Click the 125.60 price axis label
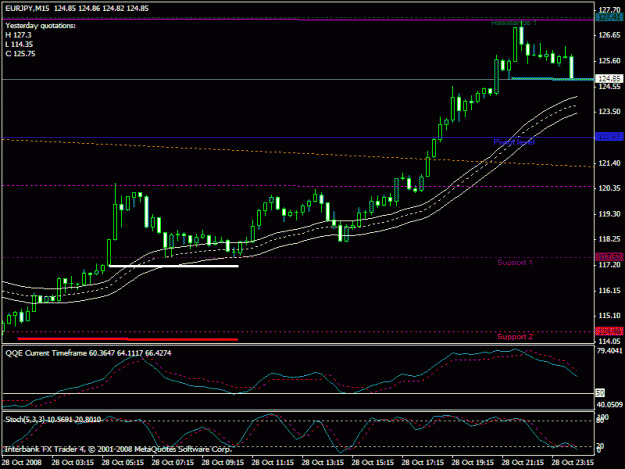 [x=609, y=61]
